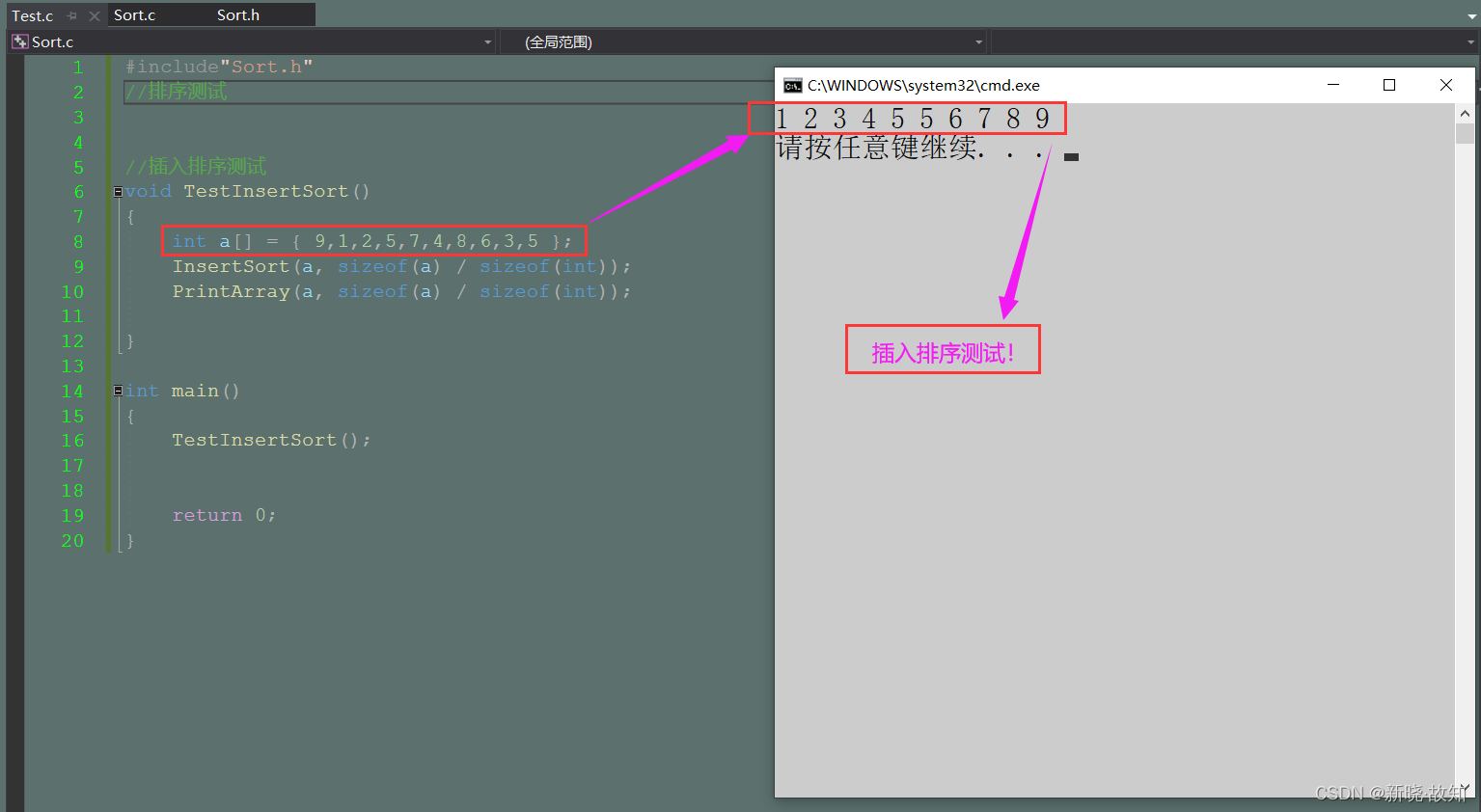Click the TestInsertSort() call inside main

(271, 440)
